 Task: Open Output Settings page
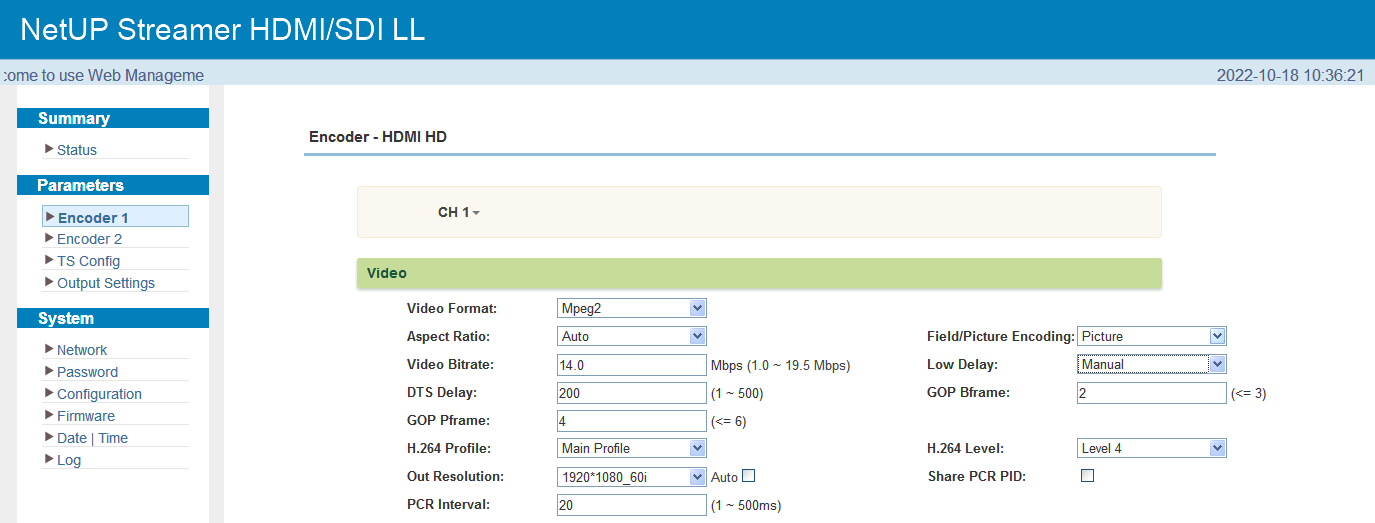(x=106, y=283)
